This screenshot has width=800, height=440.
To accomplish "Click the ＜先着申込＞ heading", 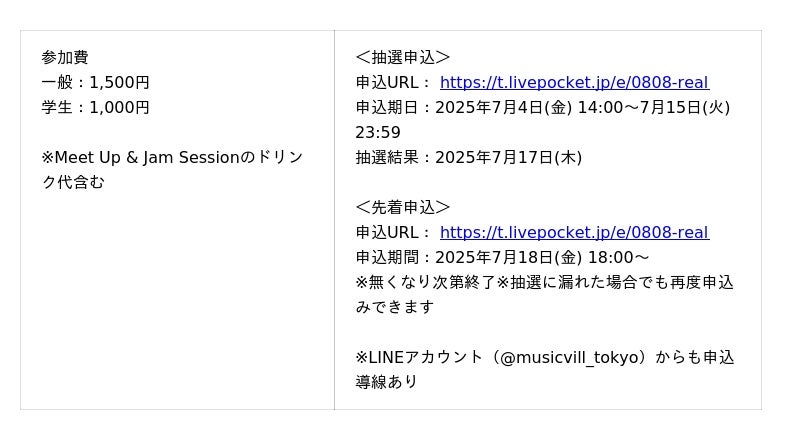I will click(402, 208).
